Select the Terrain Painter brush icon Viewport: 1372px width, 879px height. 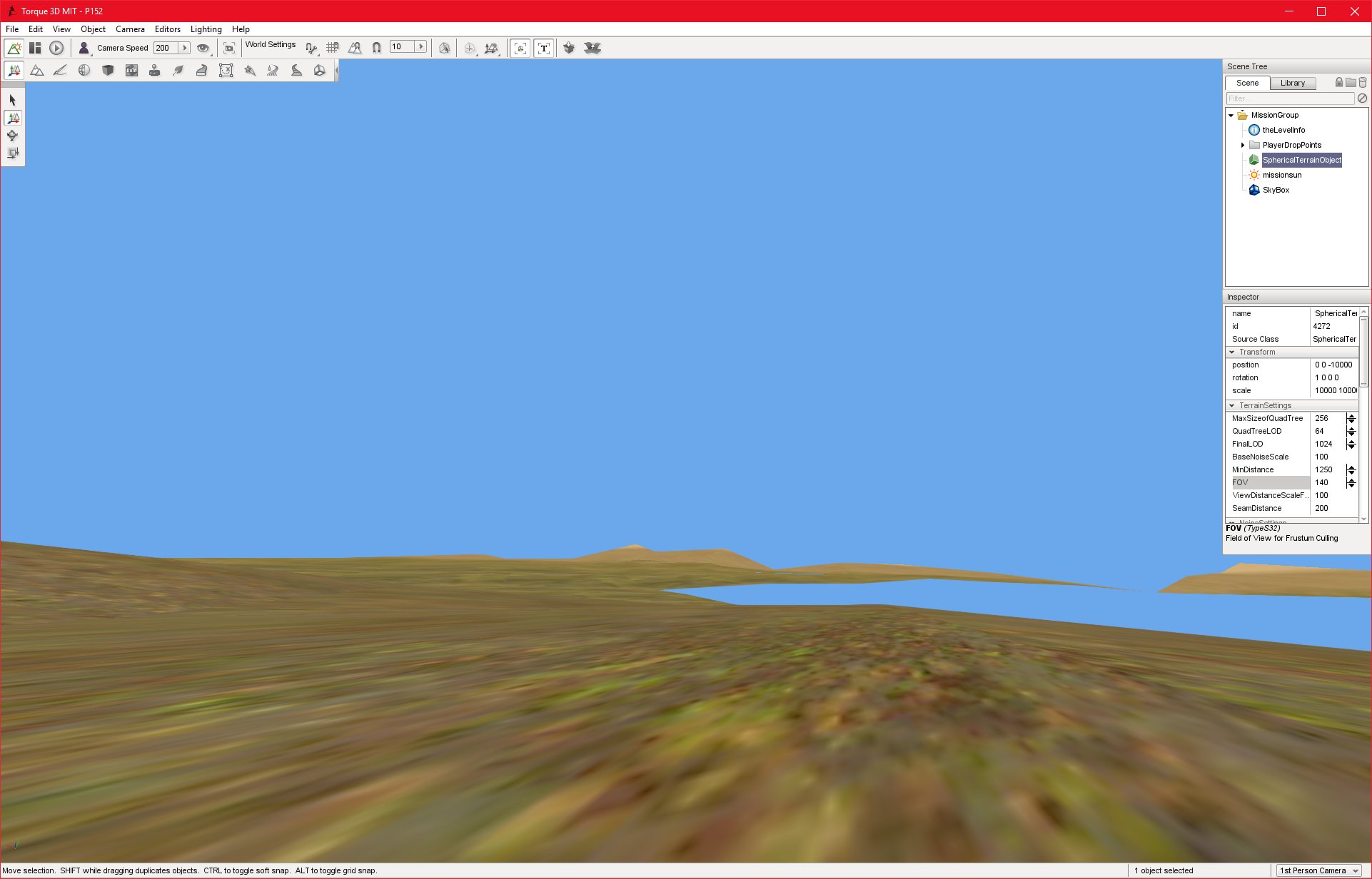61,70
